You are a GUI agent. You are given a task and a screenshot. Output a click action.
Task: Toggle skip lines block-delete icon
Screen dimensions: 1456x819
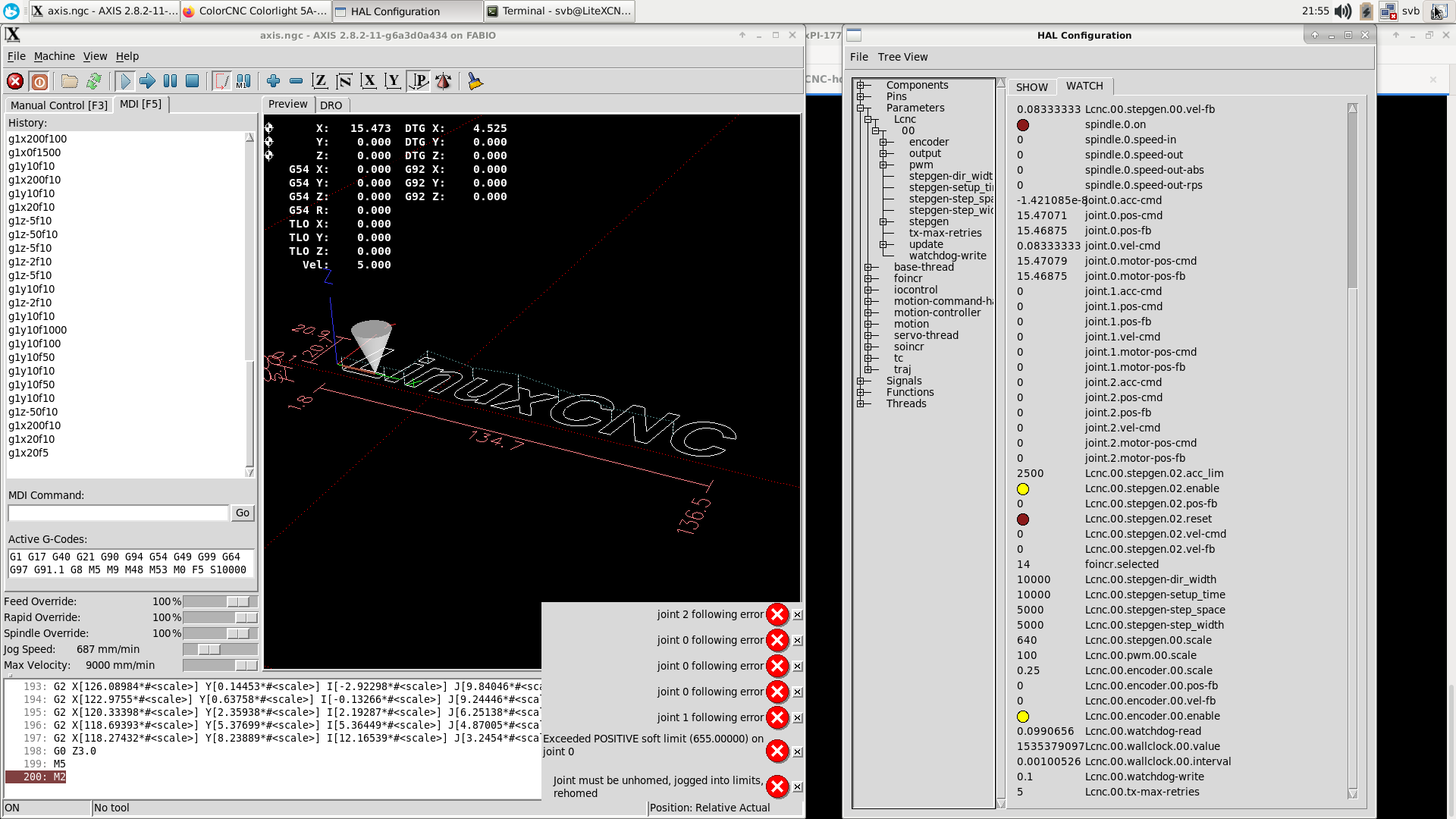coord(221,81)
